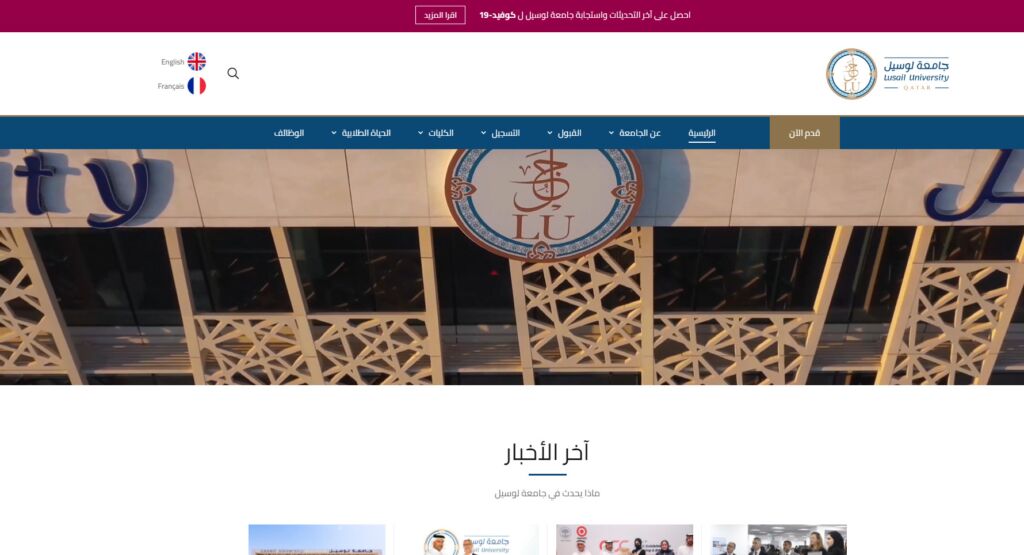1024x555 pixels.
Task: Click the Lusail University logo in header
Action: tap(887, 74)
